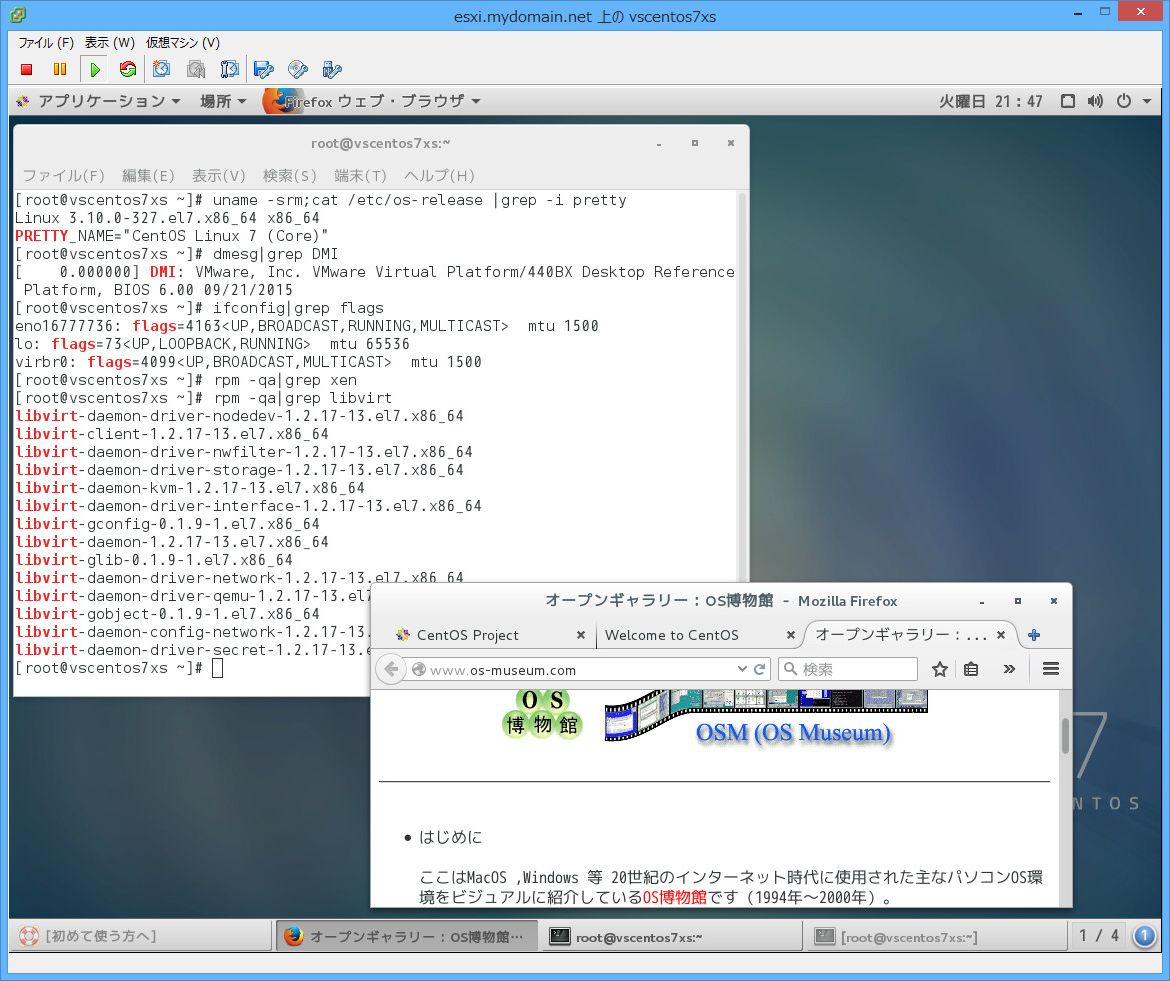Click the power icon in the GNOME panel

pos(1124,101)
